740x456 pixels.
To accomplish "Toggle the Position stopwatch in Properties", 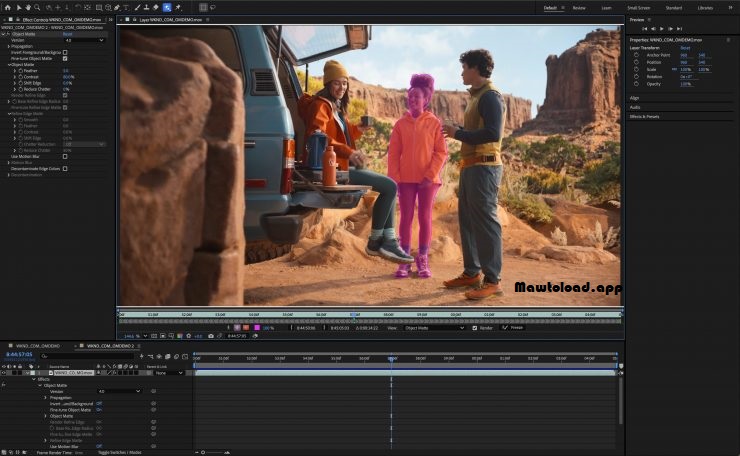I will pyautogui.click(x=636, y=62).
